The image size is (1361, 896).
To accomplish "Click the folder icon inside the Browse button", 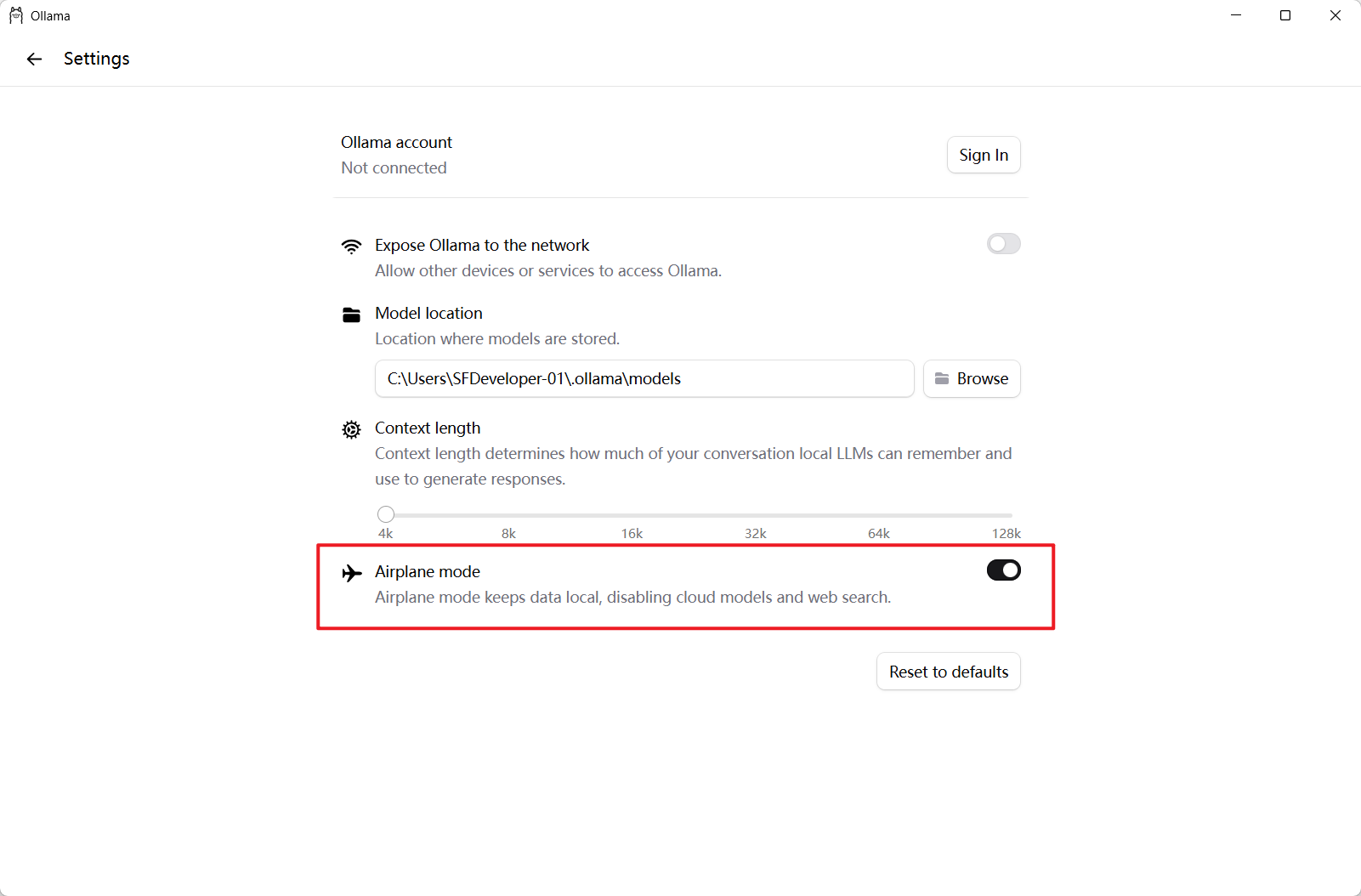I will [x=942, y=379].
